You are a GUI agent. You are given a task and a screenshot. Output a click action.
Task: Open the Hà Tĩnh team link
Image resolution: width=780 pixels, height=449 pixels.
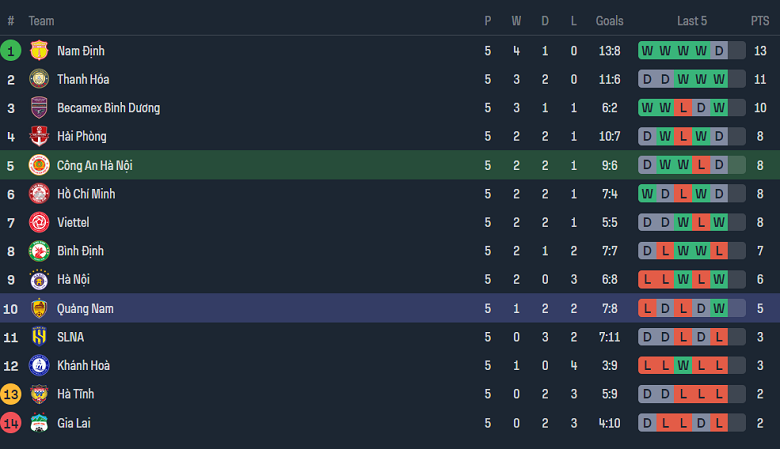click(x=75, y=394)
